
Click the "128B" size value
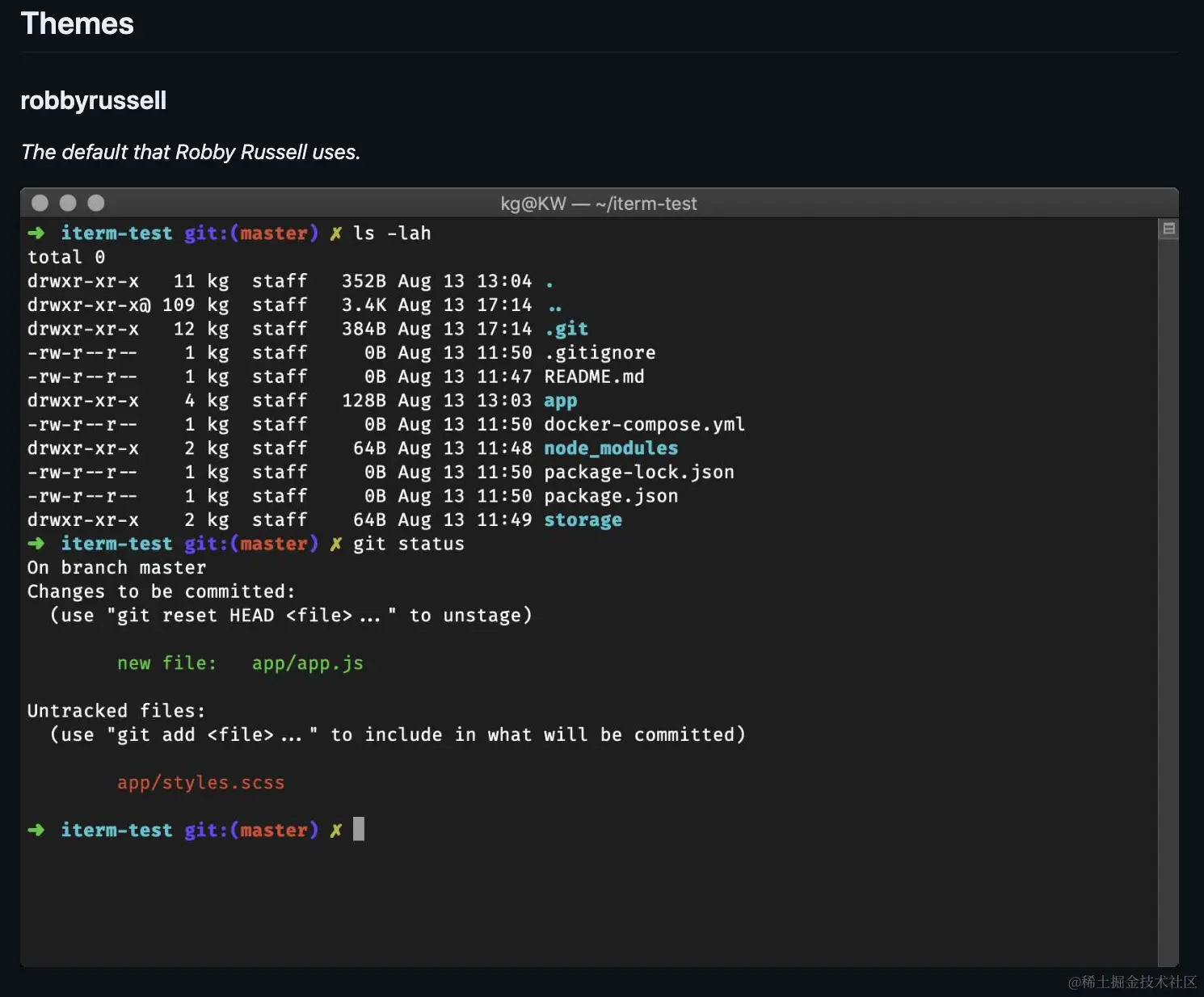(x=364, y=401)
